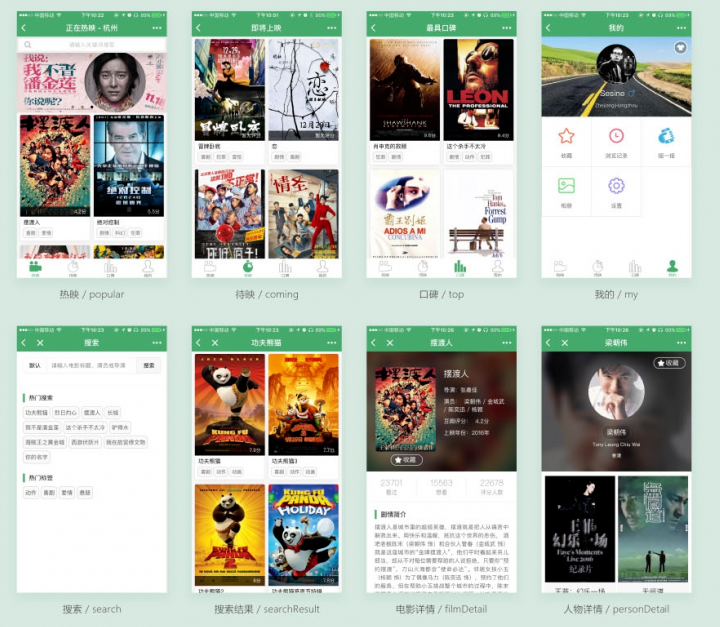The width and height of the screenshot is (720, 627).
Task: Open the Forrest Gump poster on top screen
Action: tap(478, 214)
